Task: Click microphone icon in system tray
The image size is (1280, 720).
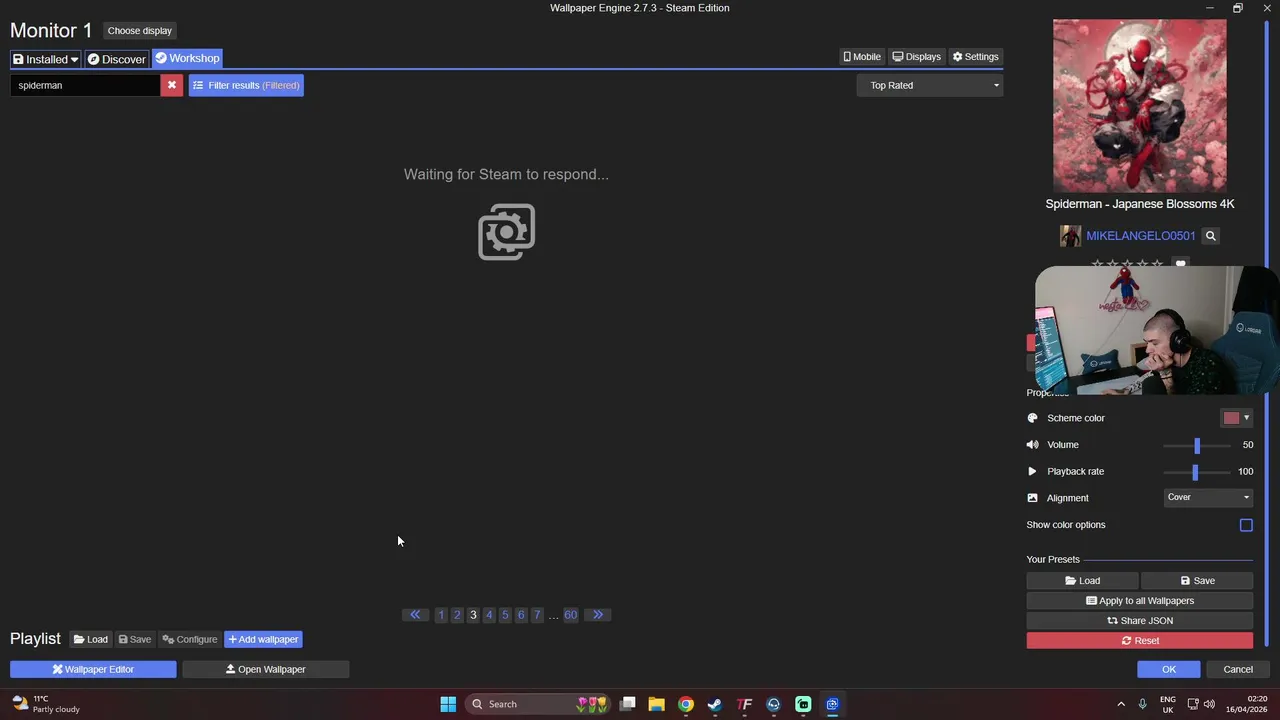Action: click(x=1142, y=704)
